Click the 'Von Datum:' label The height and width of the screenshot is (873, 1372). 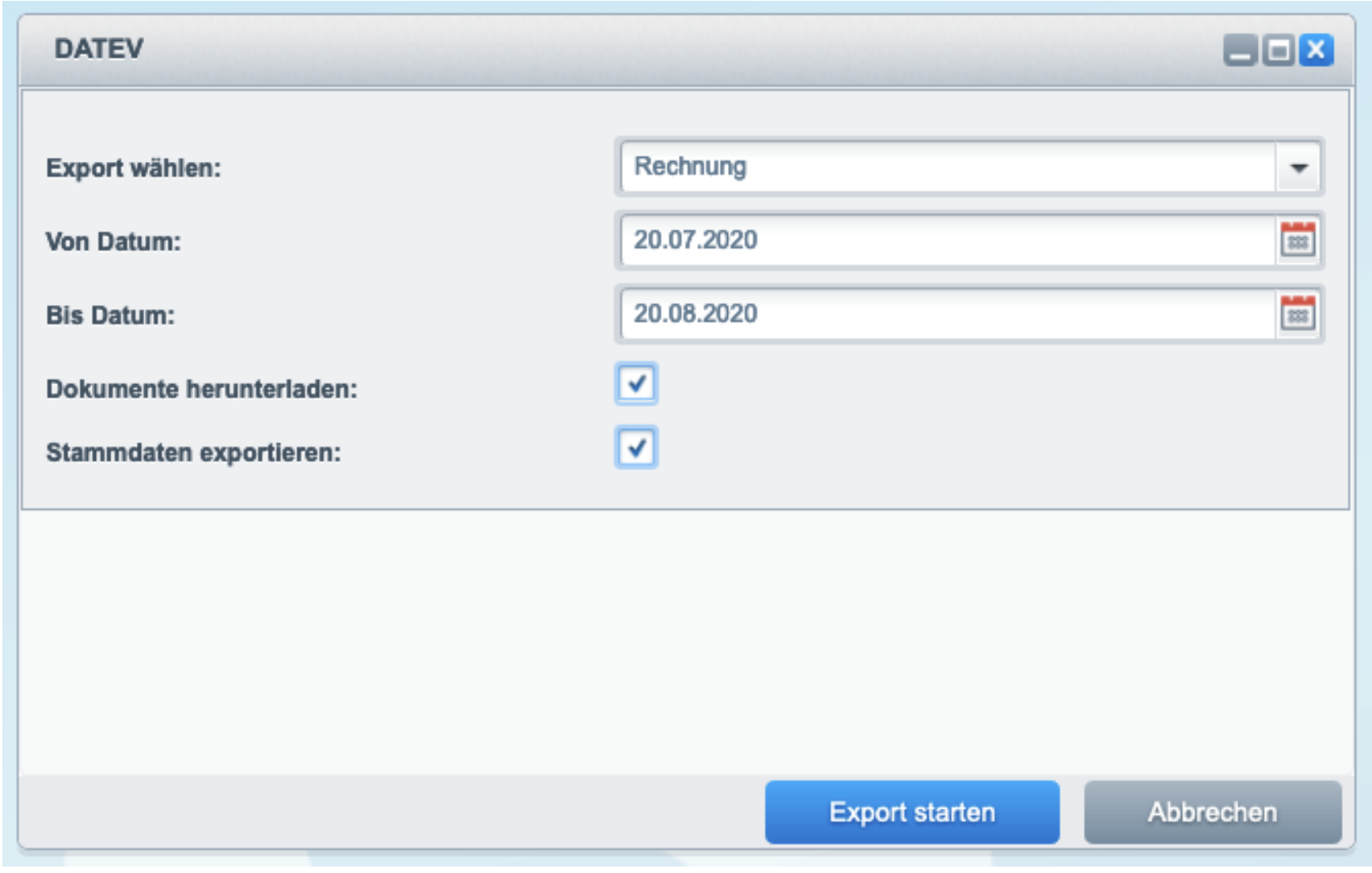113,242
